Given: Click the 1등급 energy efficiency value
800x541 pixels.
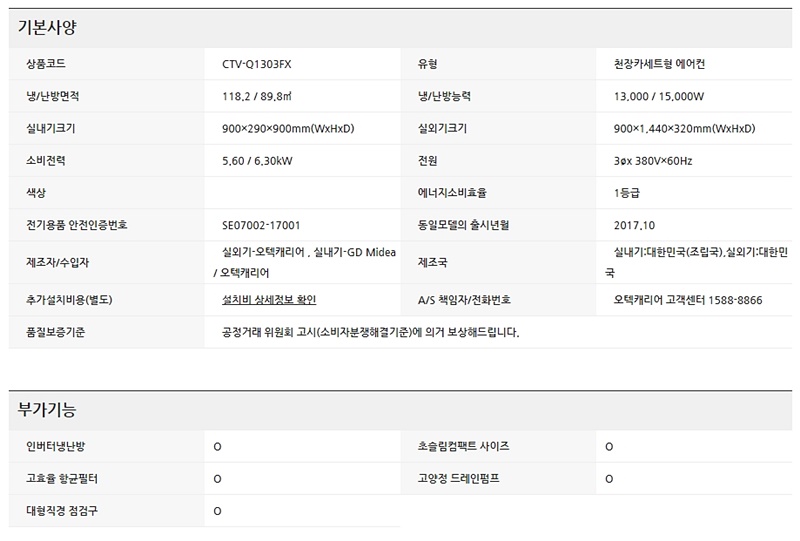Looking at the screenshot, I should pos(628,192).
